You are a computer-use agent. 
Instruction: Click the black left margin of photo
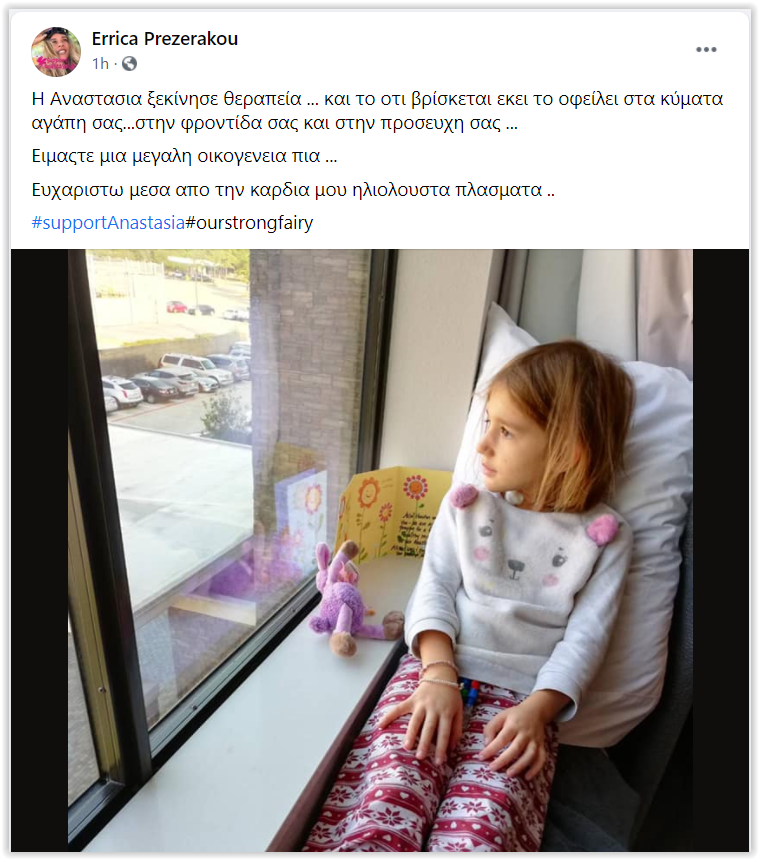click(39, 550)
